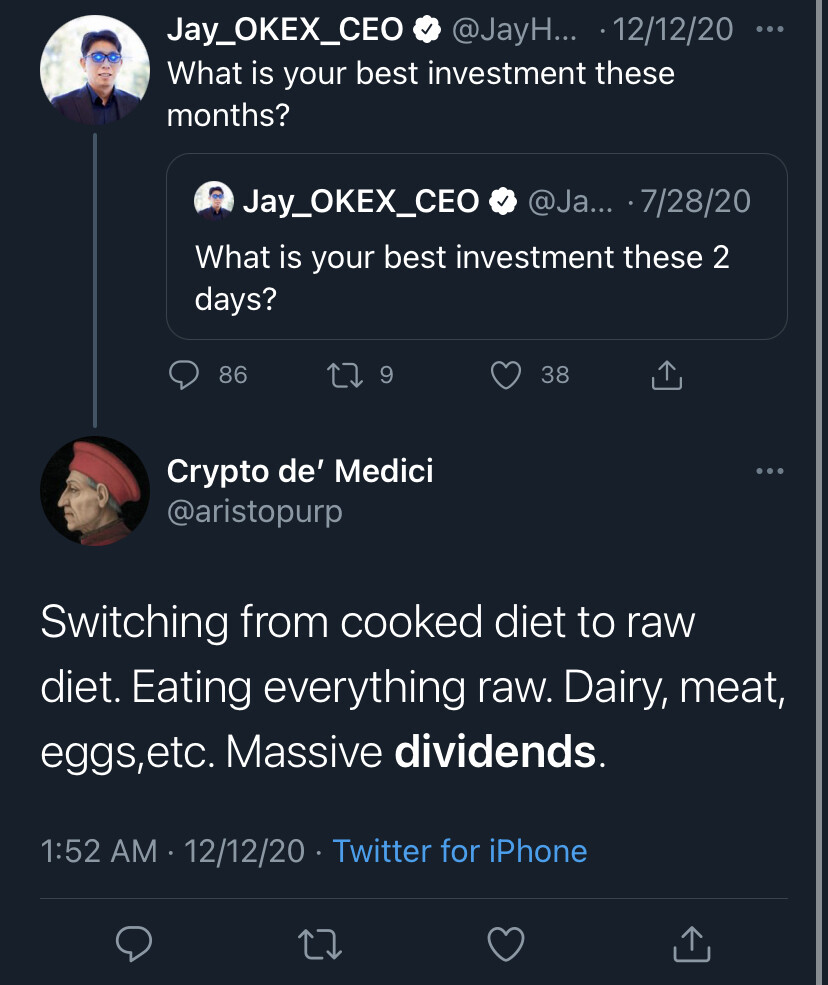Screen dimensions: 828x985
Task: Like the raw diet tweet
Action: point(506,942)
